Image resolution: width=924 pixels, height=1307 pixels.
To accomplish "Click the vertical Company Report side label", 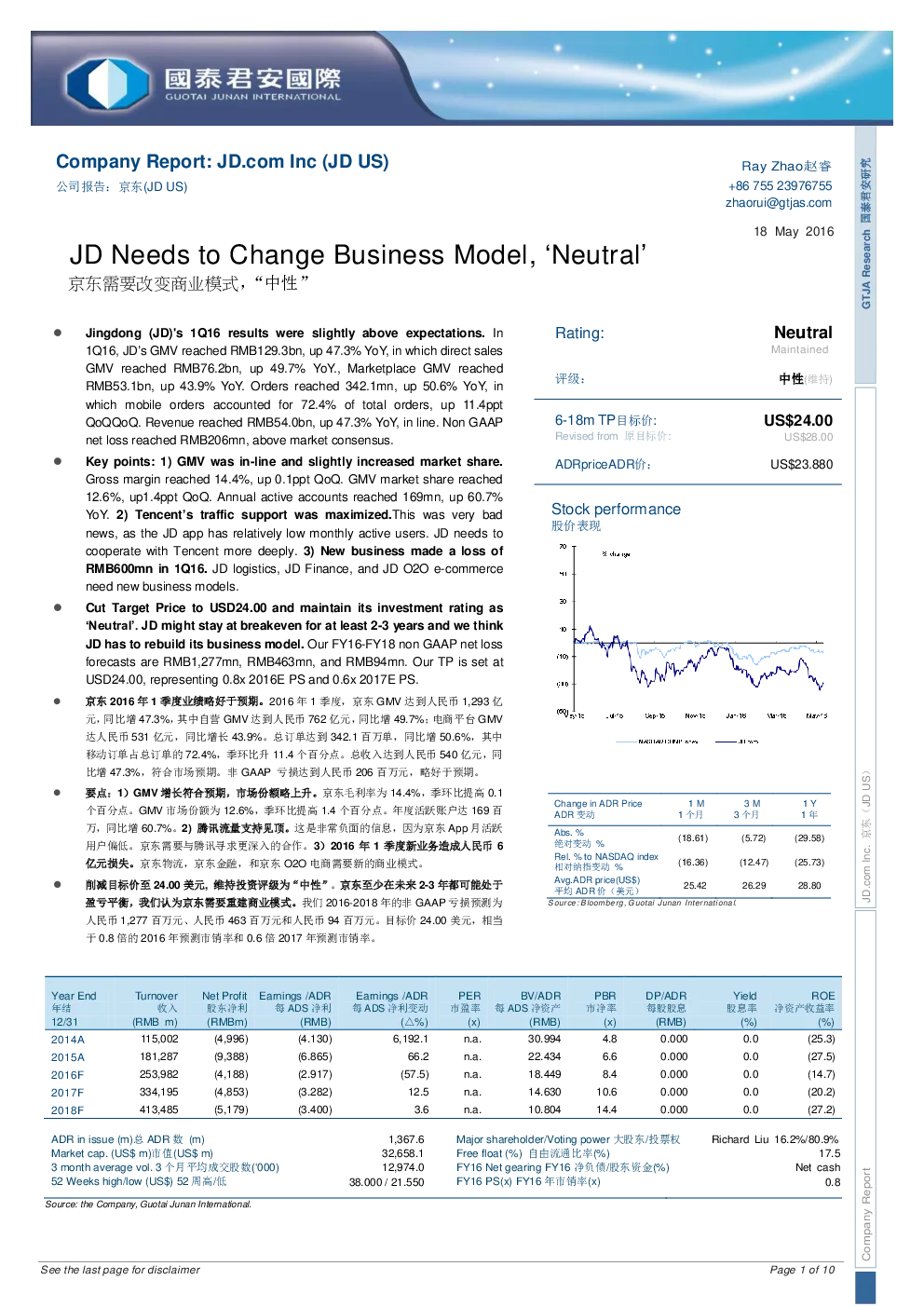I will tap(865, 1214).
